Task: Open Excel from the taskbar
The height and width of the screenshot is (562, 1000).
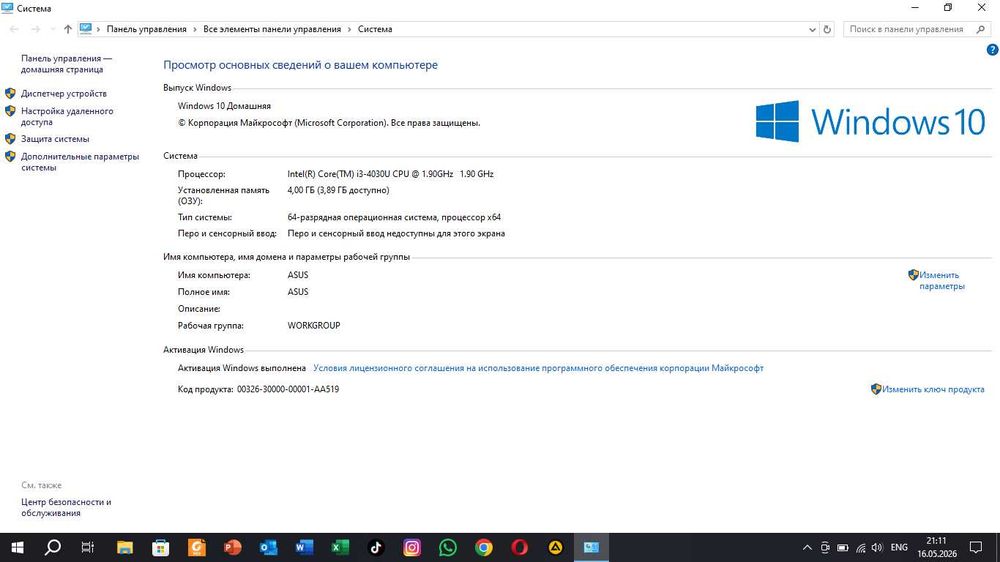Action: [x=340, y=547]
